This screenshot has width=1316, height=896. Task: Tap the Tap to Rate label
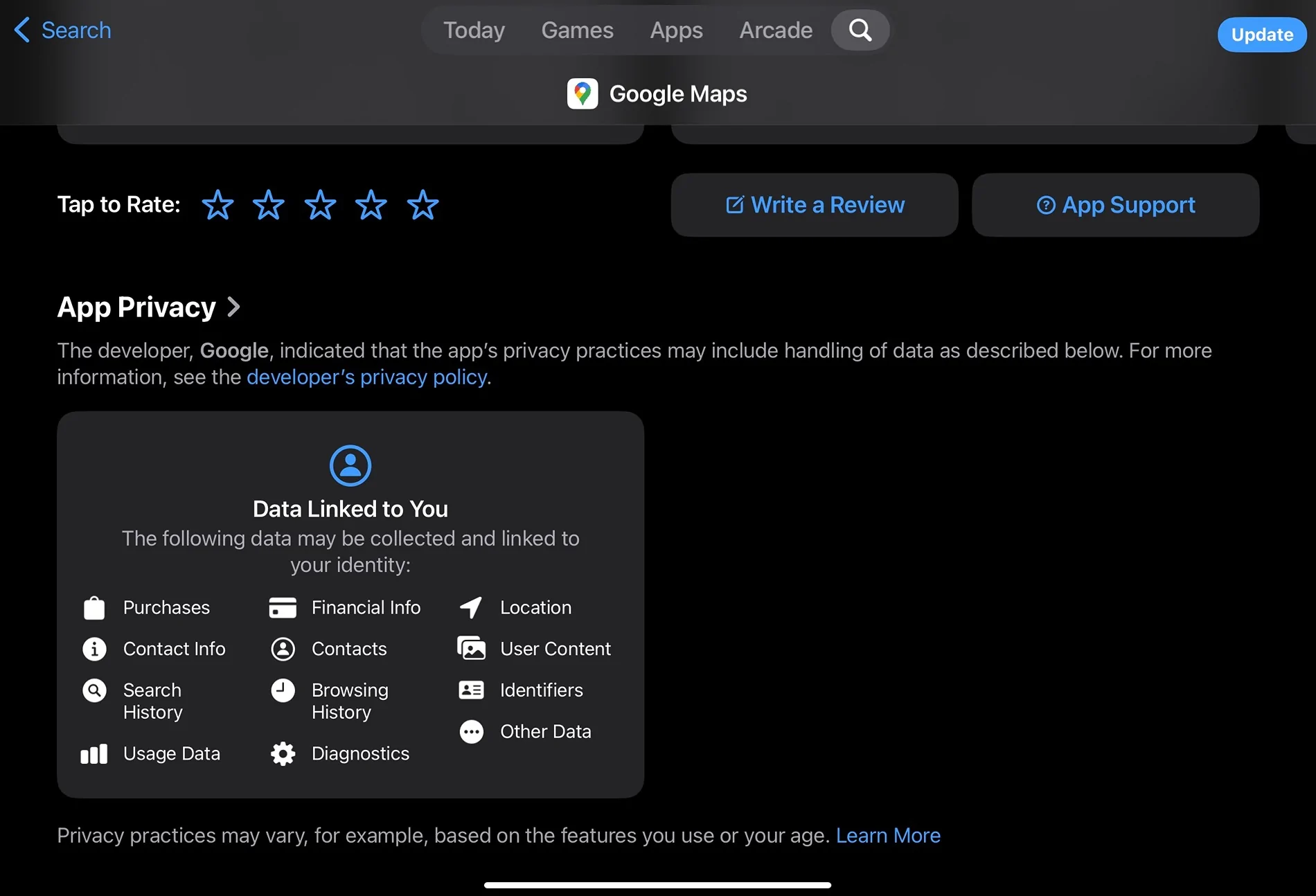[118, 205]
